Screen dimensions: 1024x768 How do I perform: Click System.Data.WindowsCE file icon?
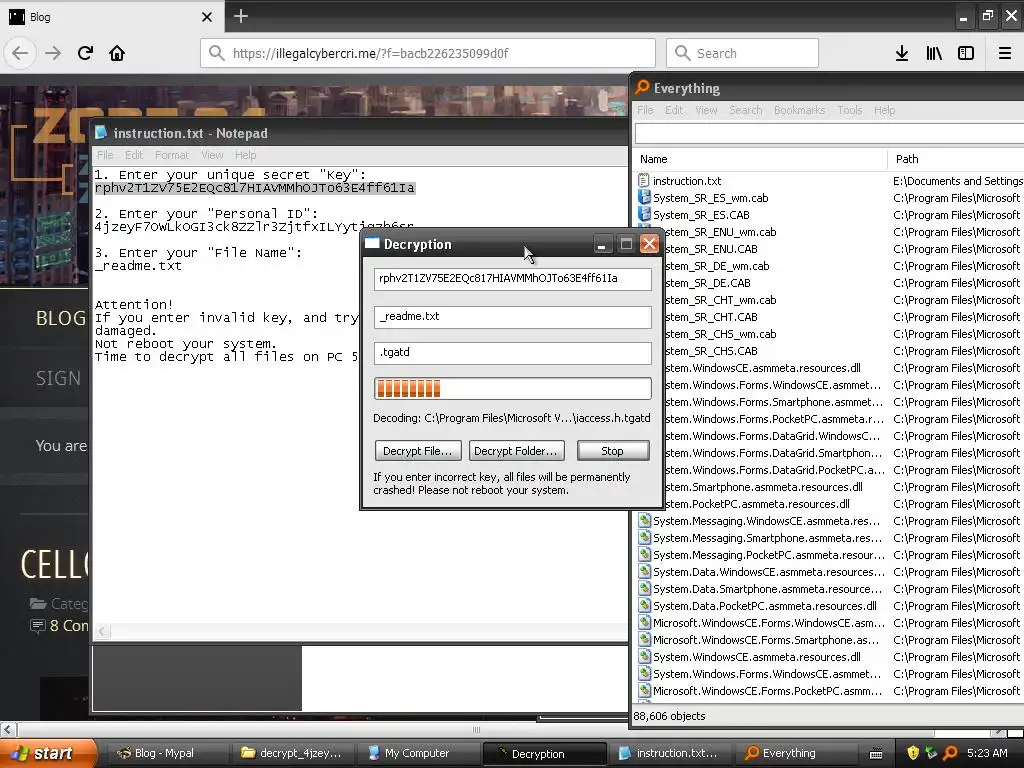(645, 571)
